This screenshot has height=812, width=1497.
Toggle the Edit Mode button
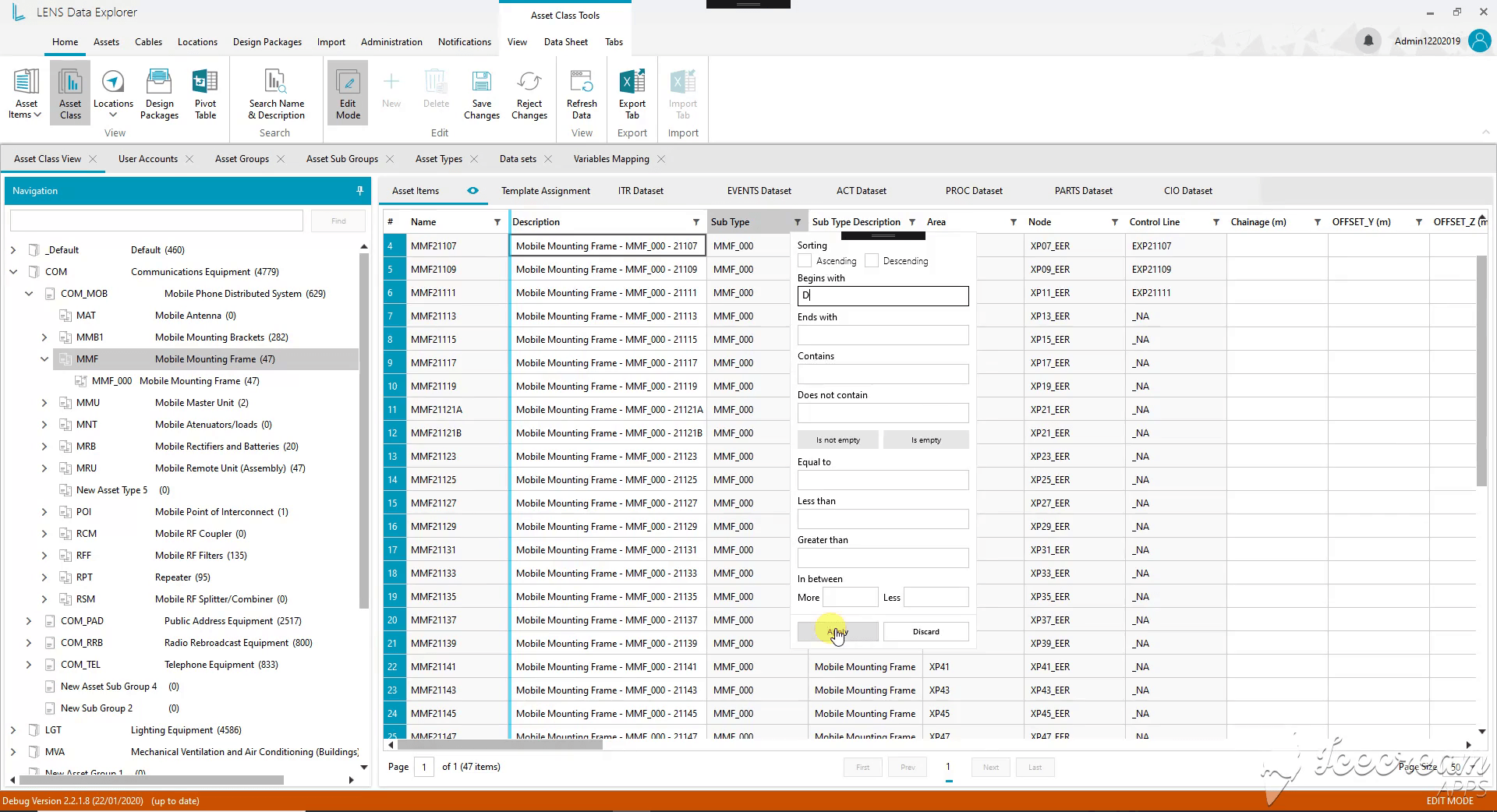pyautogui.click(x=348, y=94)
